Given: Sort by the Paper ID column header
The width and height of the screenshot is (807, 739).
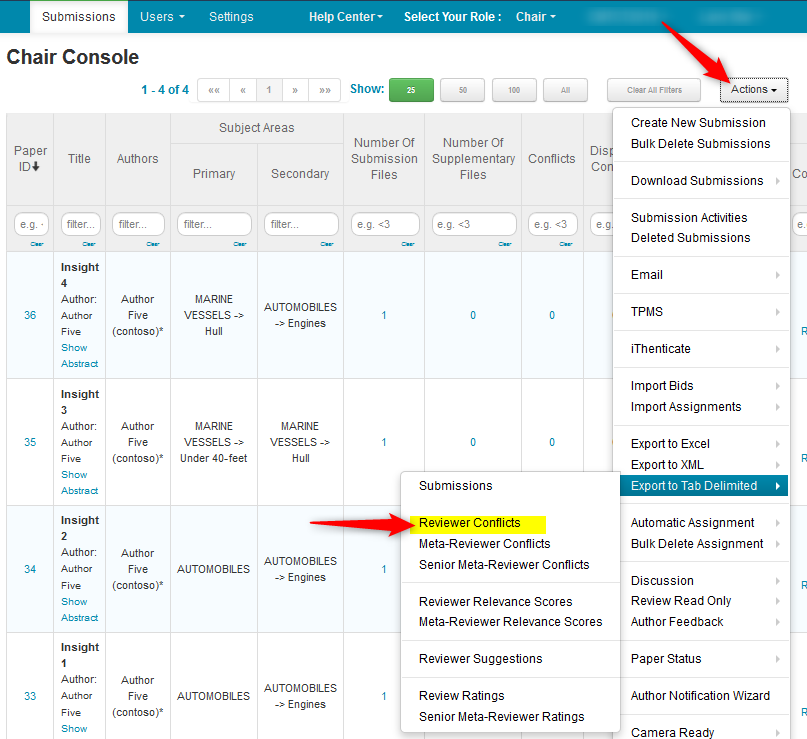Looking at the screenshot, I should pyautogui.click(x=30, y=158).
